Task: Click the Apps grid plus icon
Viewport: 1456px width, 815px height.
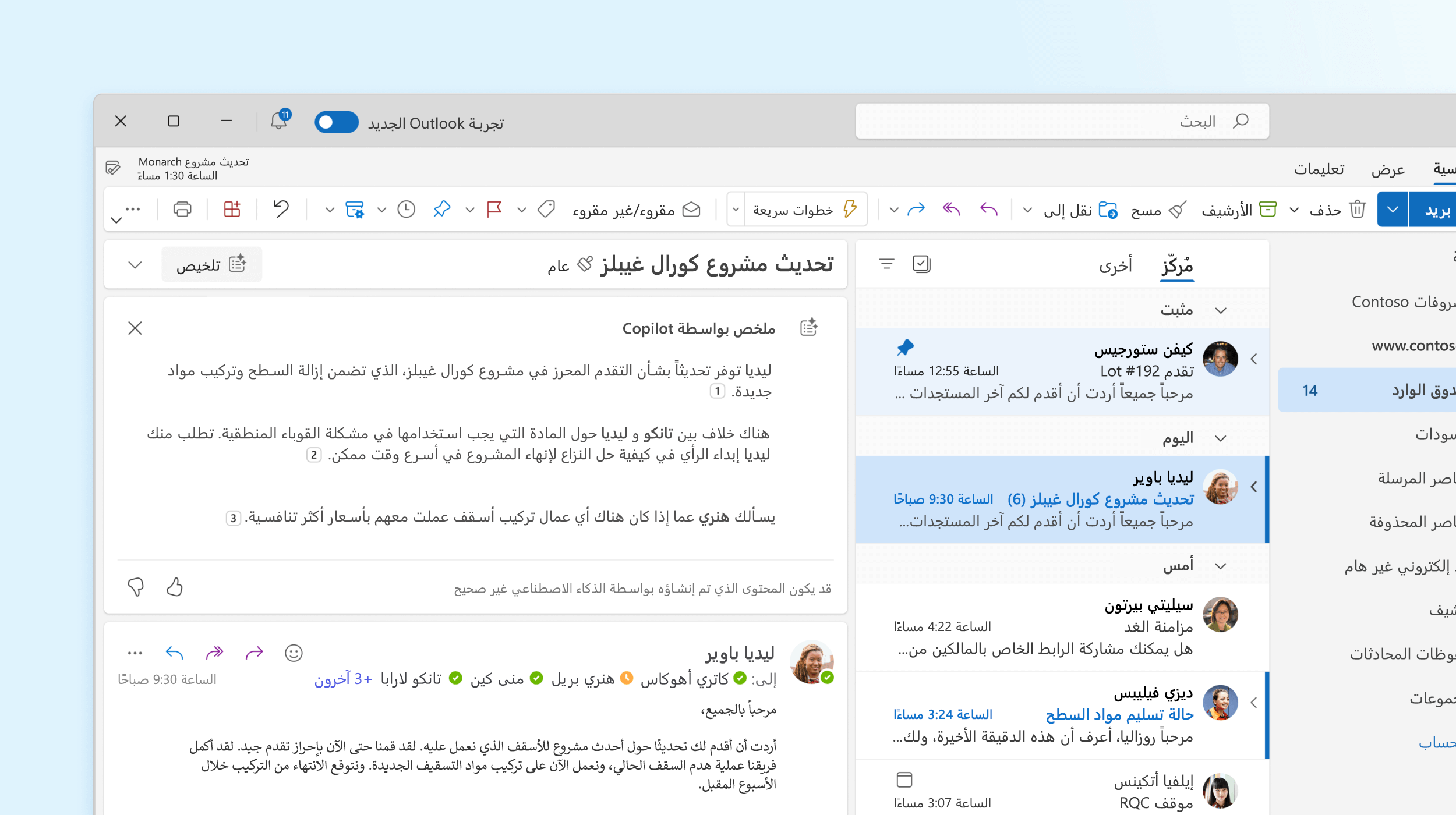Action: click(232, 209)
